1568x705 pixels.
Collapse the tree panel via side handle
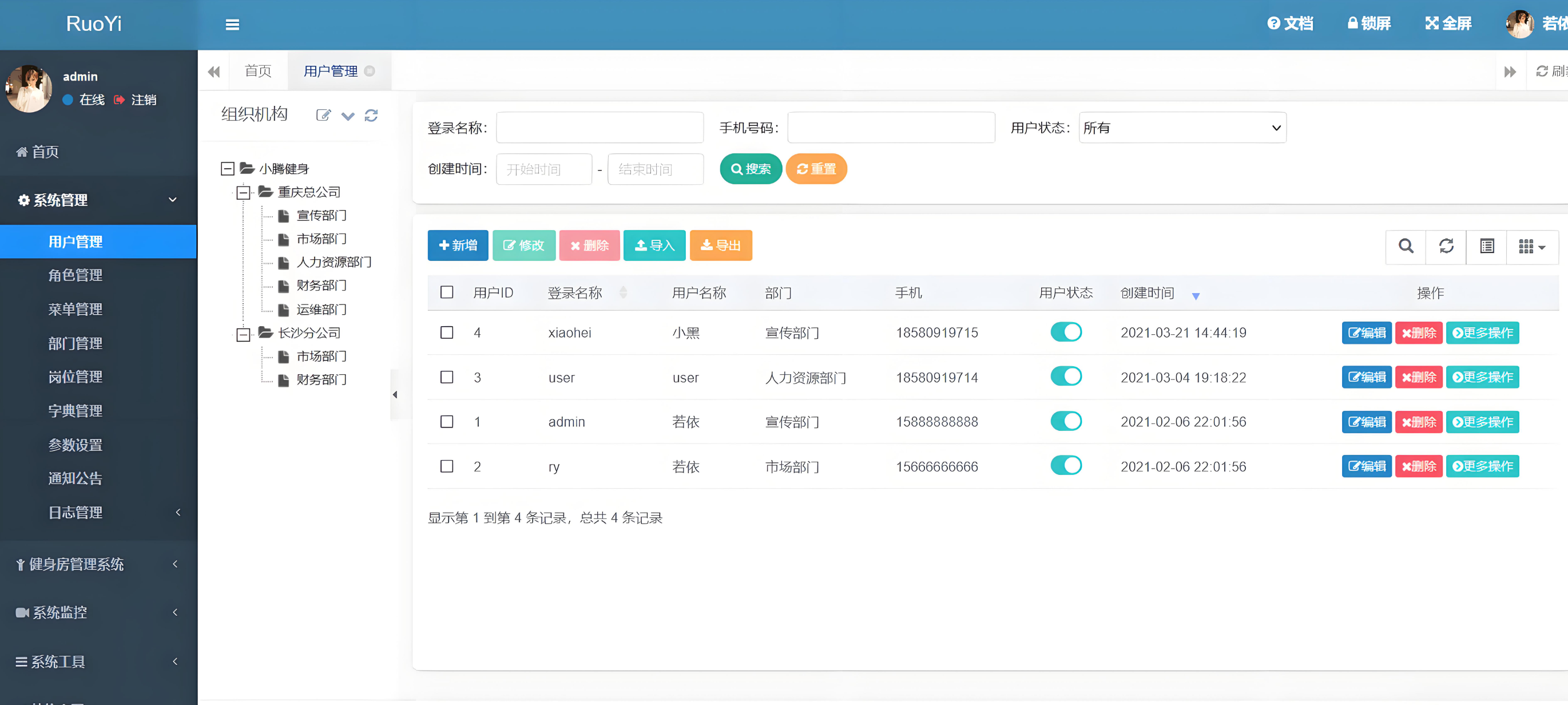(395, 394)
